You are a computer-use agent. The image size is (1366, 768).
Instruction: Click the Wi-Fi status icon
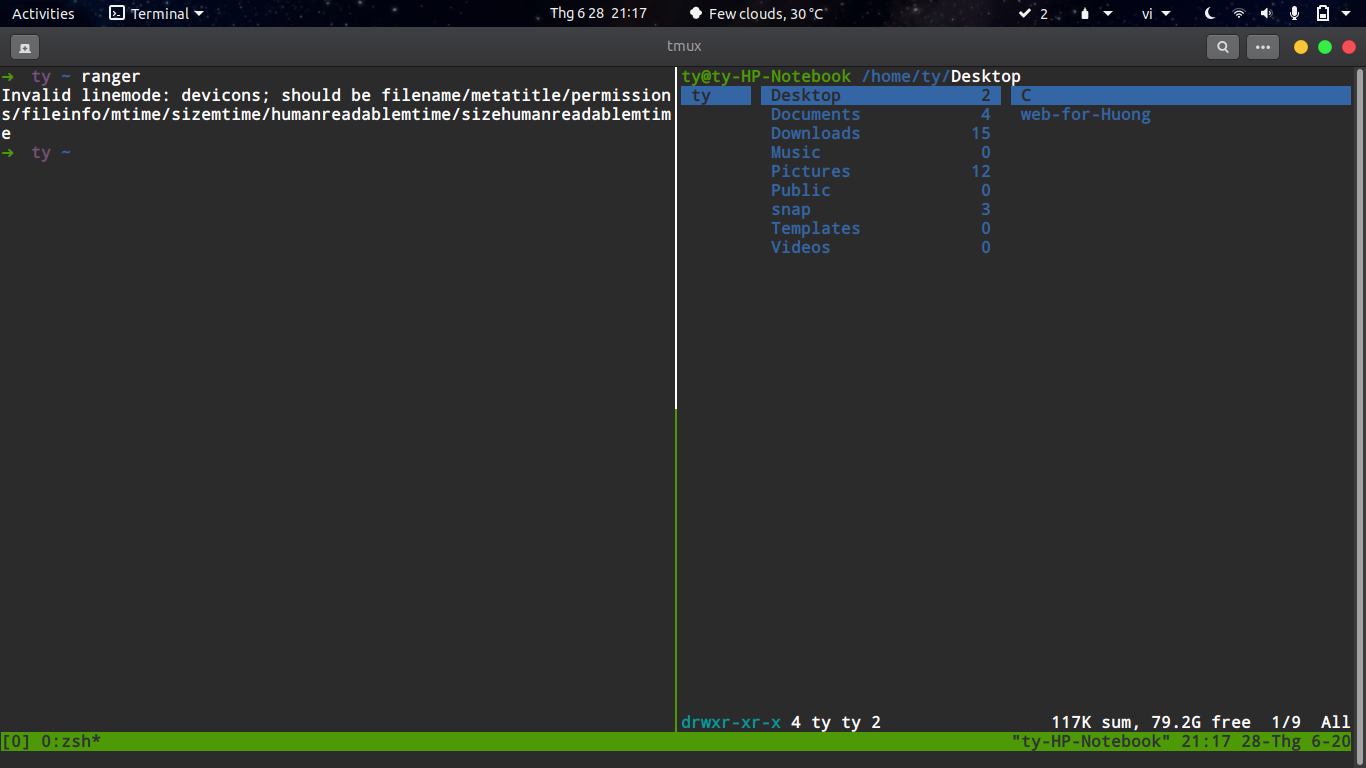click(x=1239, y=13)
